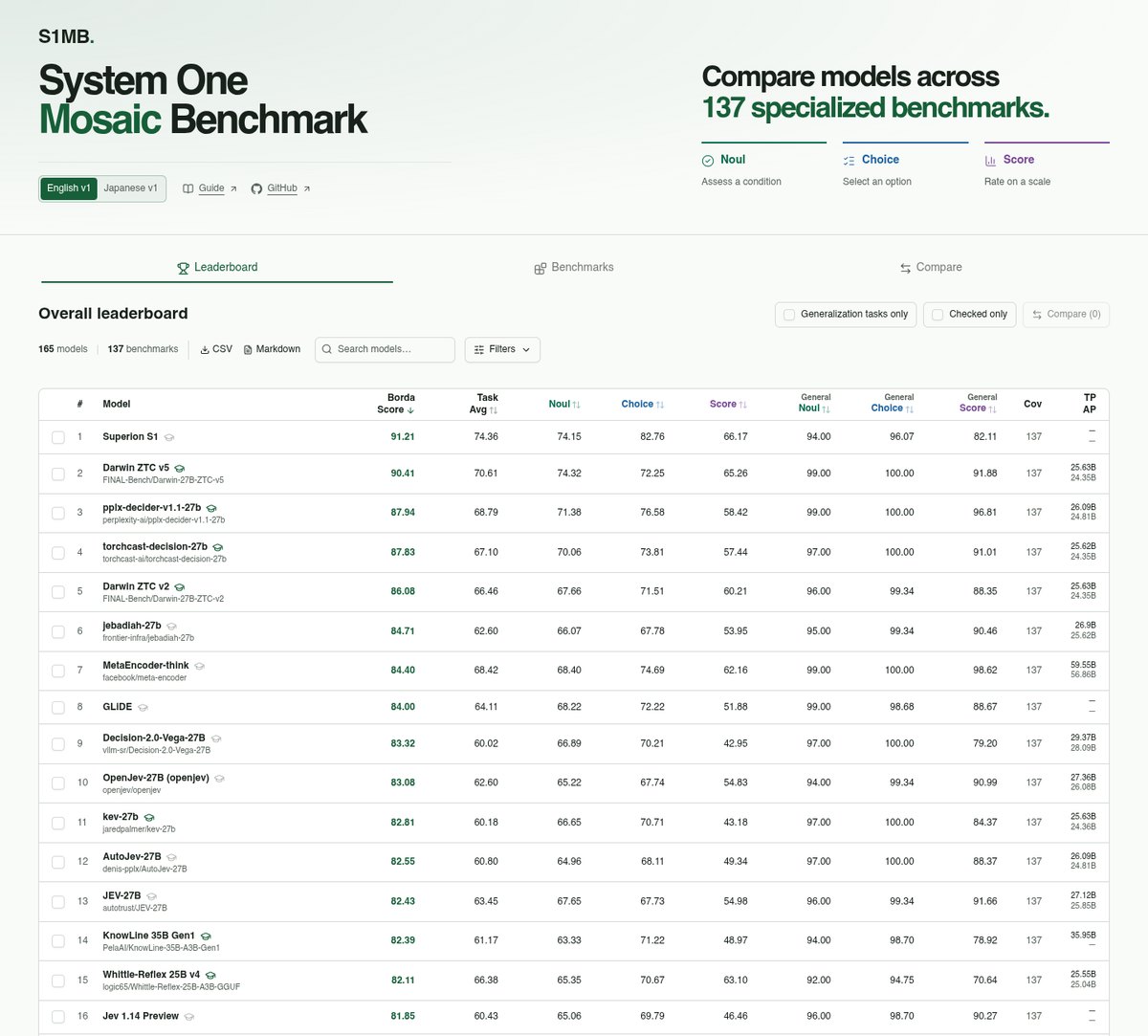Click the cap icon beside Darwin ZTC v2
This screenshot has height=1036, width=1148.
tap(180, 586)
